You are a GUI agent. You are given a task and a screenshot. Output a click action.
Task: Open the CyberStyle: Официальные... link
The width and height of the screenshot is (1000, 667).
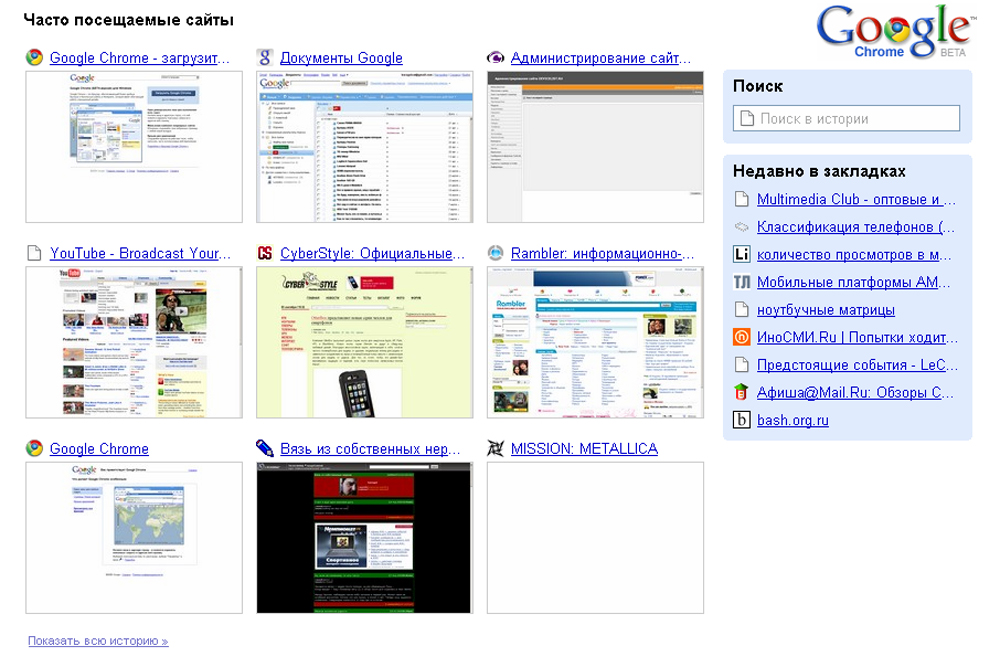(372, 253)
